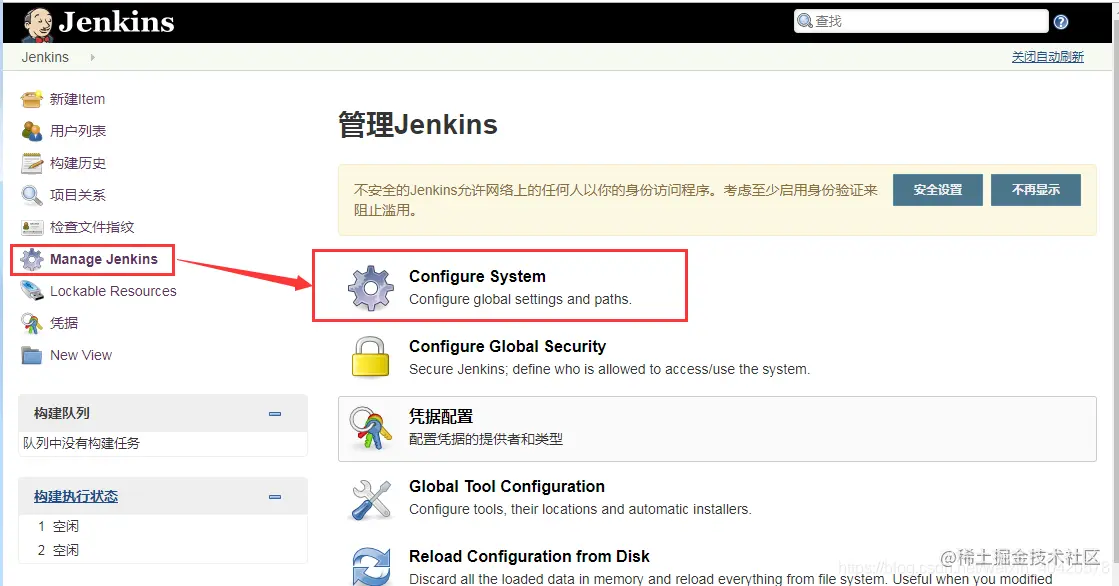The image size is (1119, 586).
Task: Click the 安全设置 button
Action: 938,190
